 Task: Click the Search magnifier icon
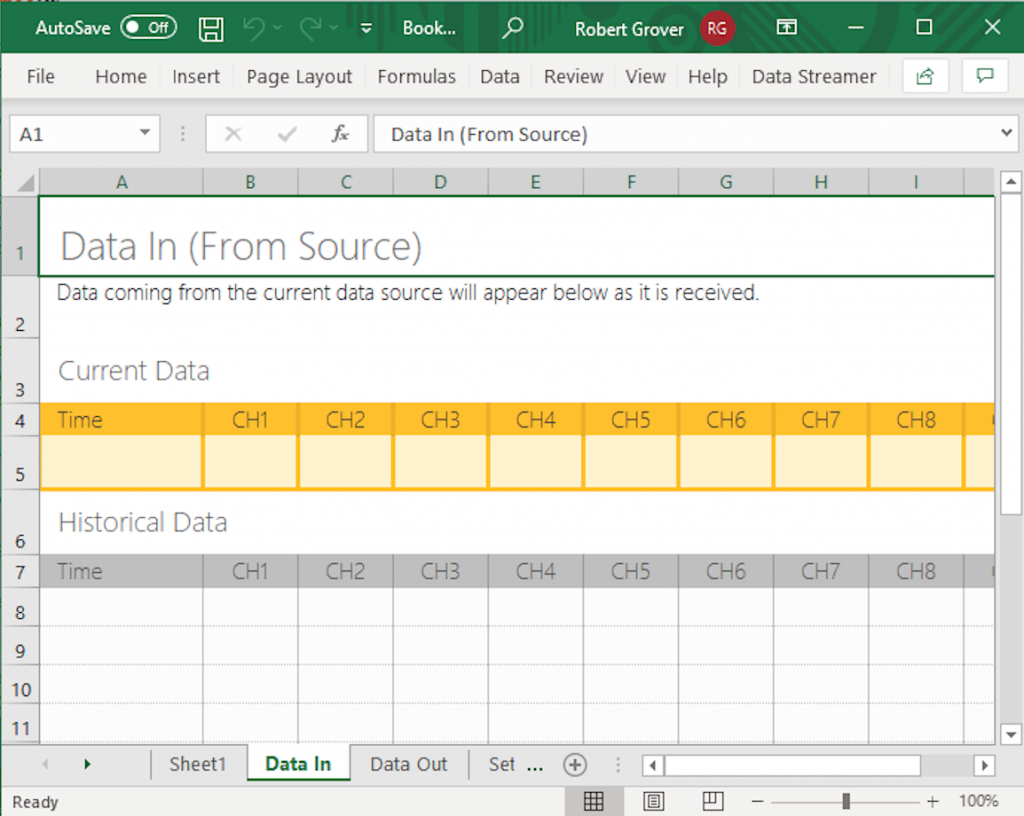(x=513, y=28)
